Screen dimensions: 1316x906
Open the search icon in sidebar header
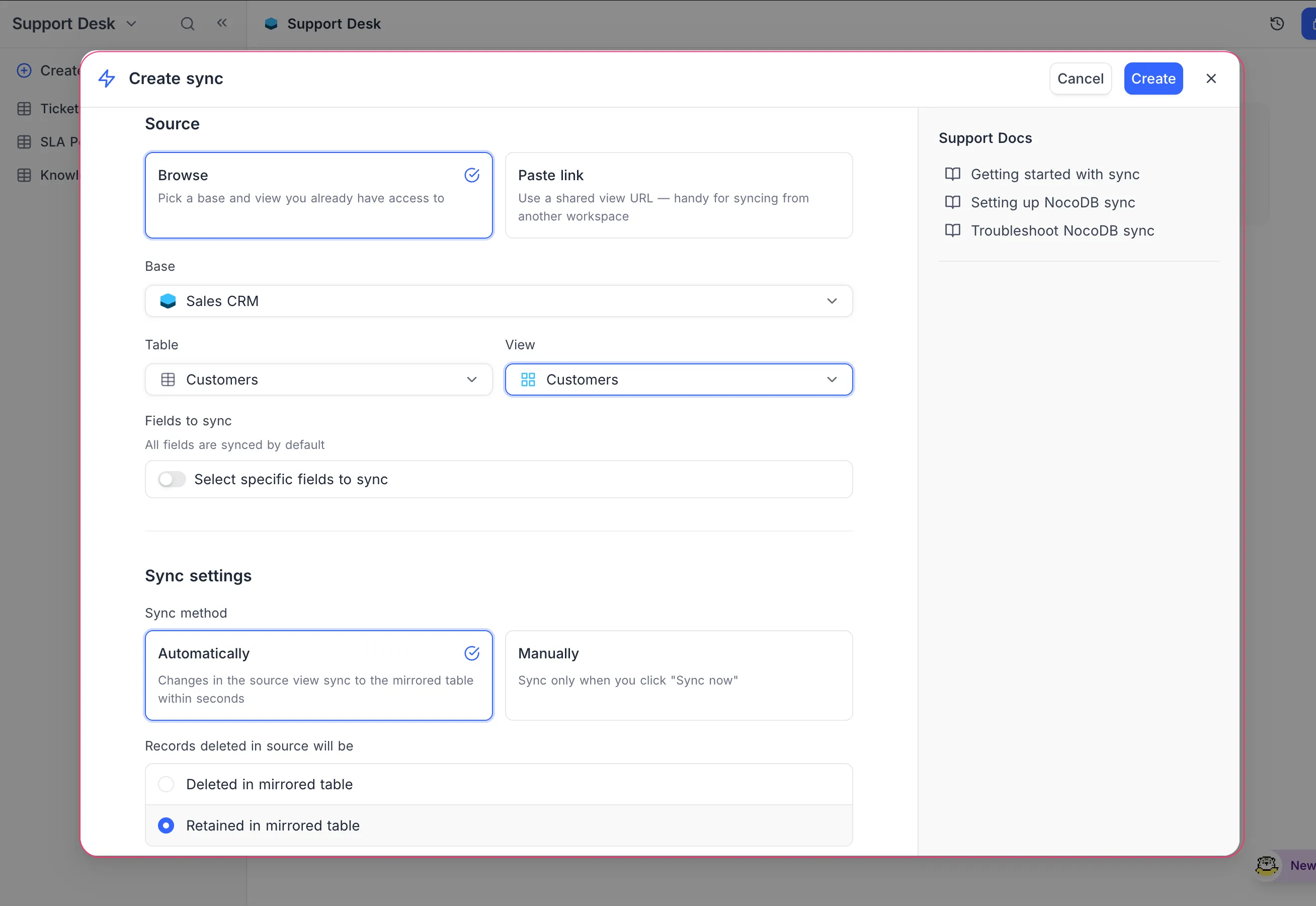[187, 24]
